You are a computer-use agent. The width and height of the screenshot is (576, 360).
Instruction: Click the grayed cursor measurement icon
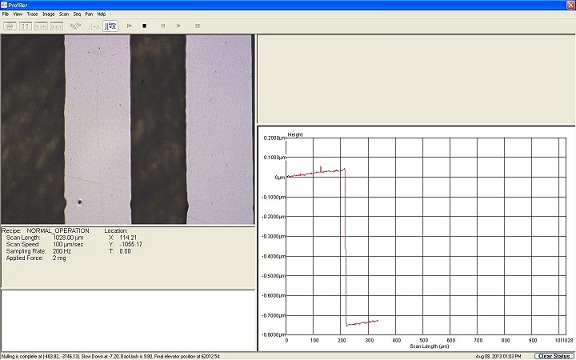click(x=94, y=26)
